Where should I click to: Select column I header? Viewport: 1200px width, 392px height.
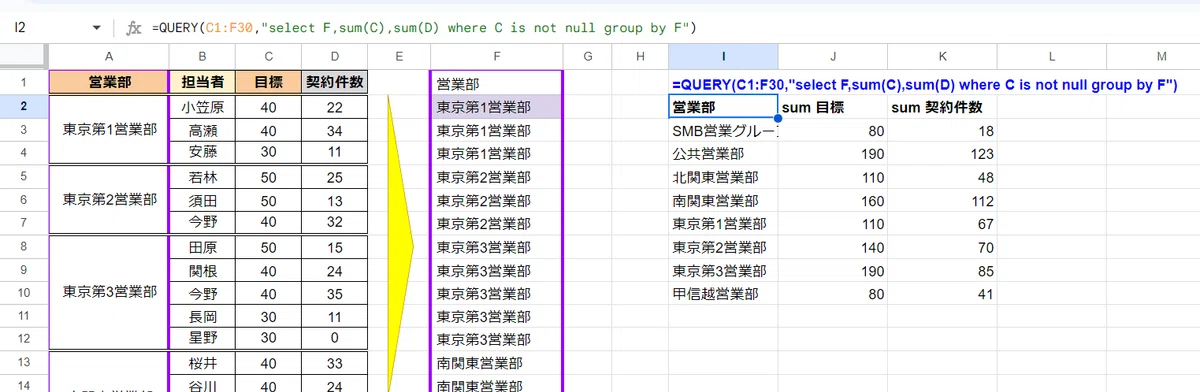coord(723,57)
